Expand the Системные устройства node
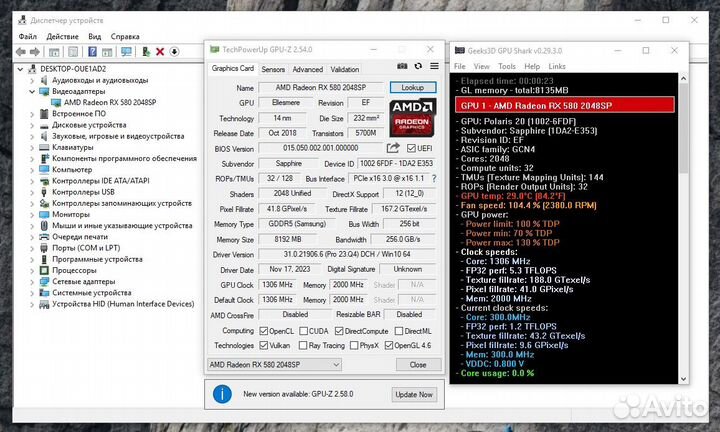720x432 pixels. [x=32, y=293]
